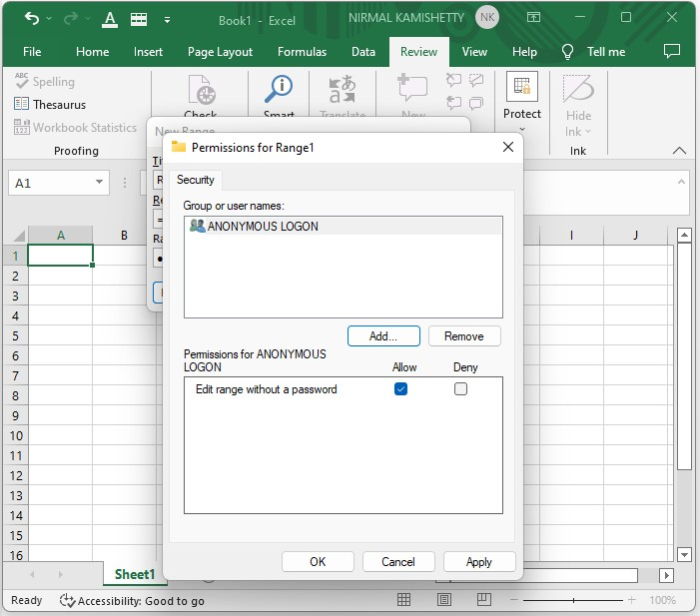The width and height of the screenshot is (700, 616).
Task: Check Deny for Edit range without password
Action: (460, 389)
